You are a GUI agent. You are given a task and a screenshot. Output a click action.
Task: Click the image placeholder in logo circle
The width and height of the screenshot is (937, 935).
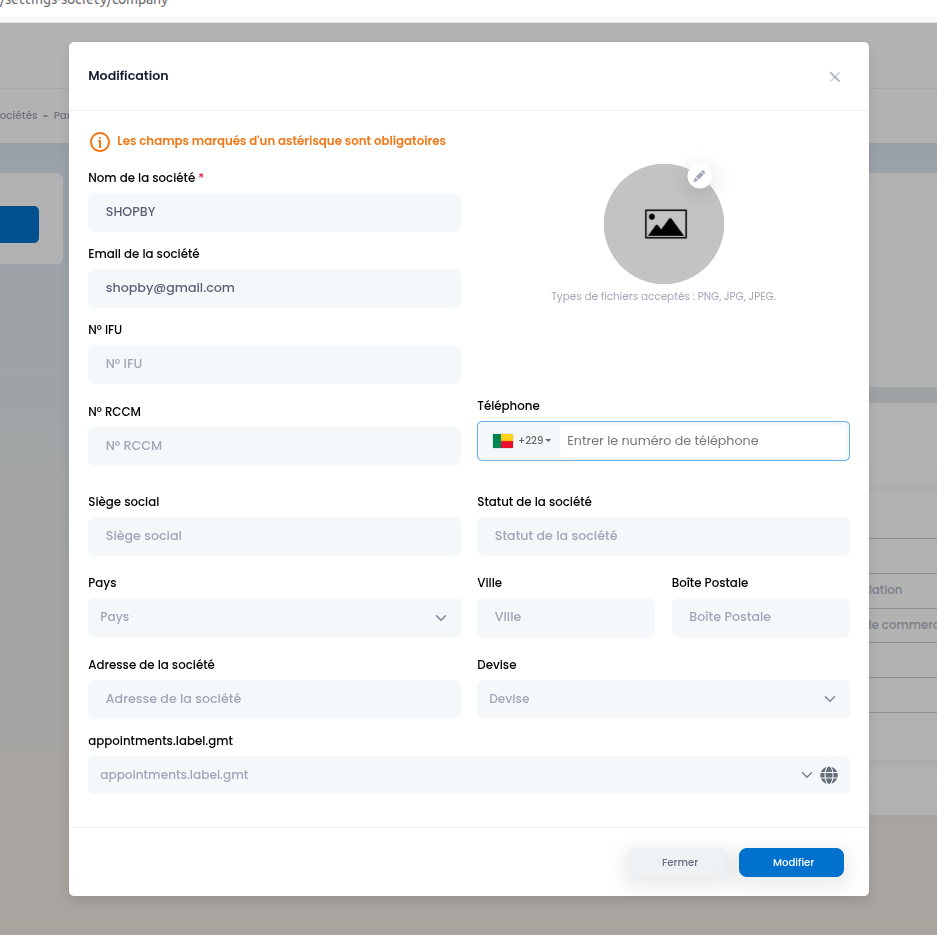(x=664, y=224)
